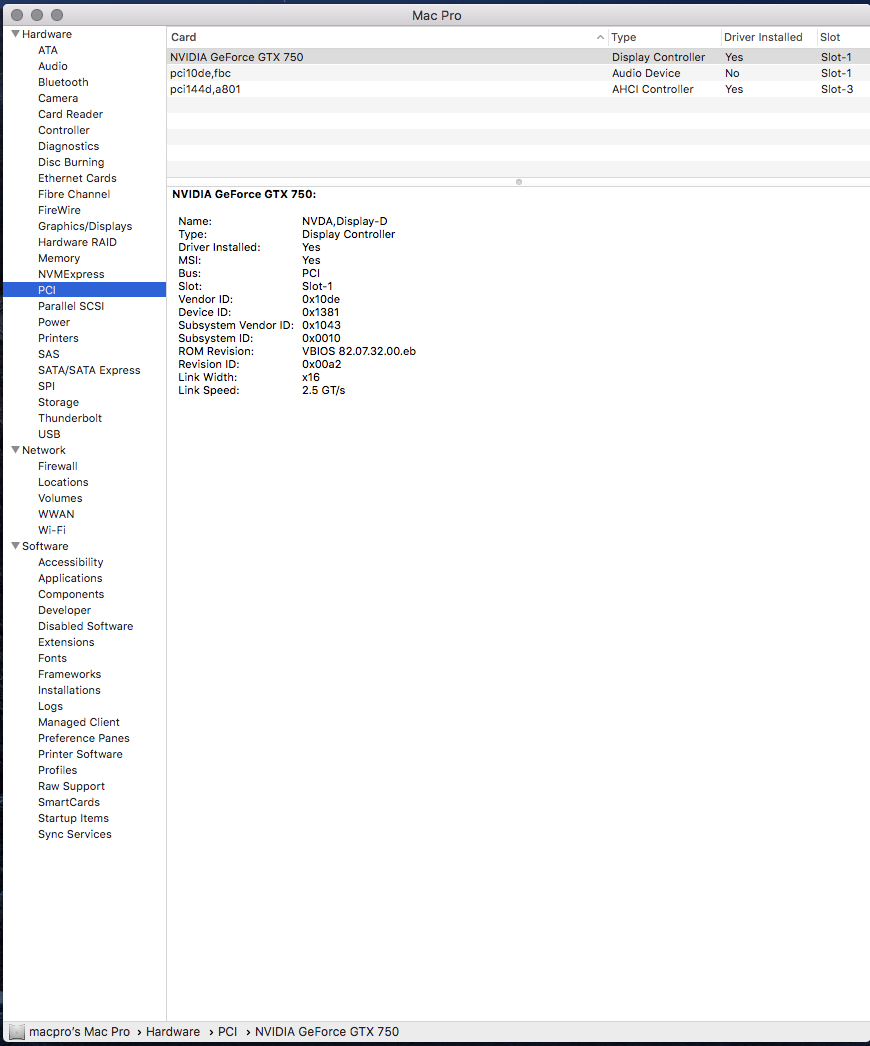Image resolution: width=870 pixels, height=1046 pixels.
Task: Select the pci144d,a801 AHCI Controller row
Action: (x=518, y=89)
